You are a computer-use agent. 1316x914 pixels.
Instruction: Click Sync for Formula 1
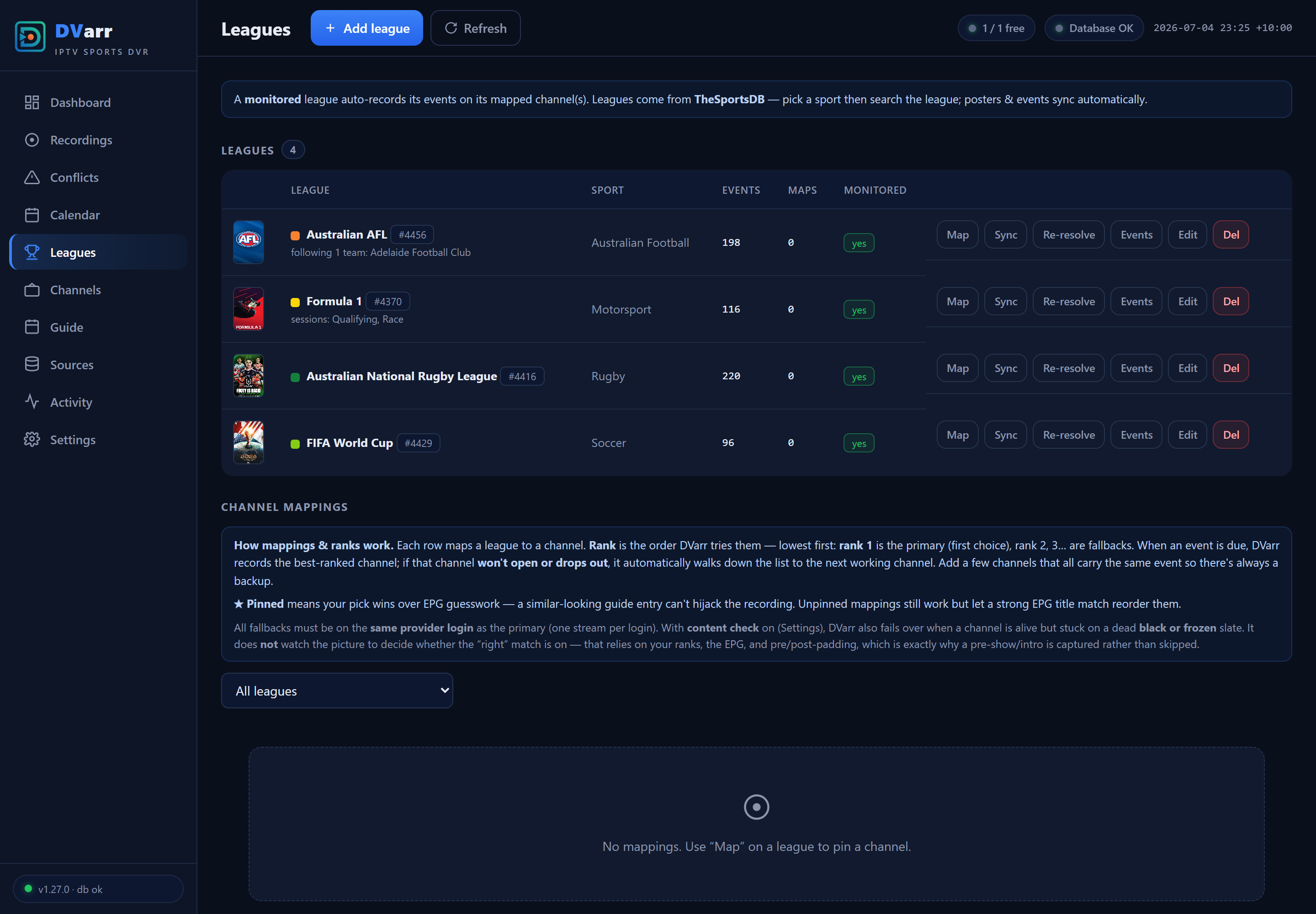pyautogui.click(x=1005, y=301)
